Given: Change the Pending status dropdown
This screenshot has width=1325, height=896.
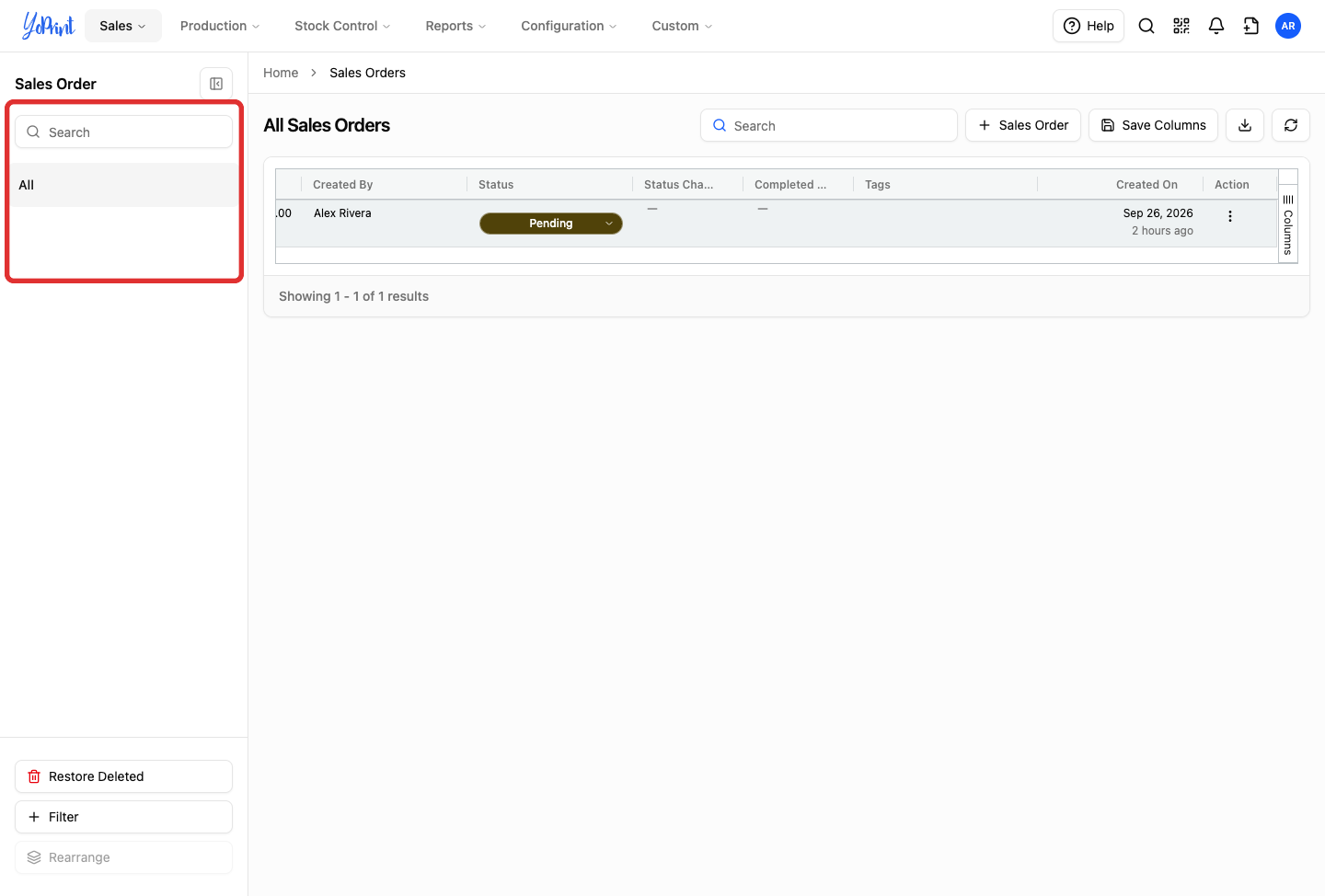Looking at the screenshot, I should coord(551,224).
